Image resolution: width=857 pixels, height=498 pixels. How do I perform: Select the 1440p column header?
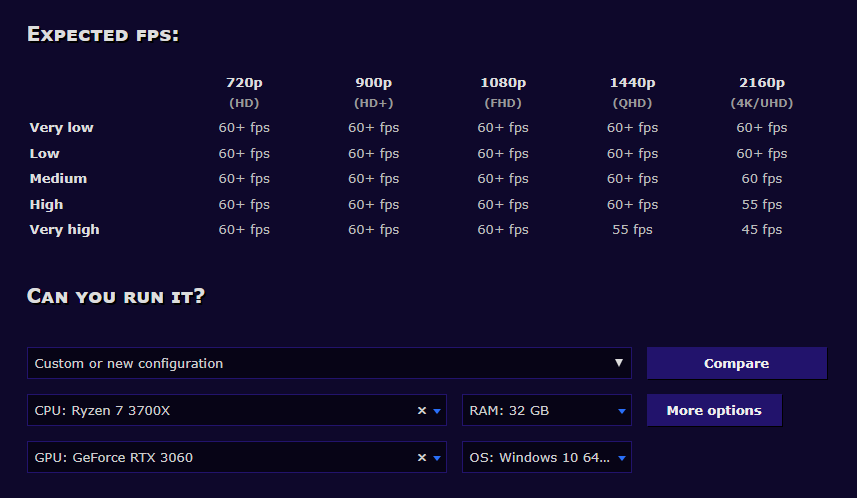(632, 83)
